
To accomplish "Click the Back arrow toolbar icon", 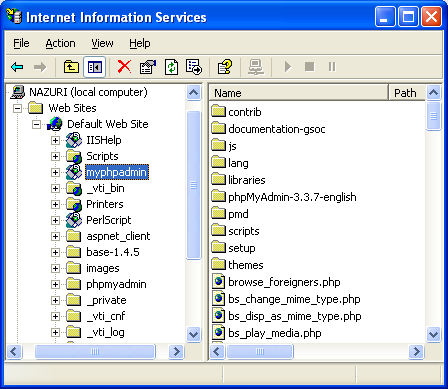I will 17,67.
